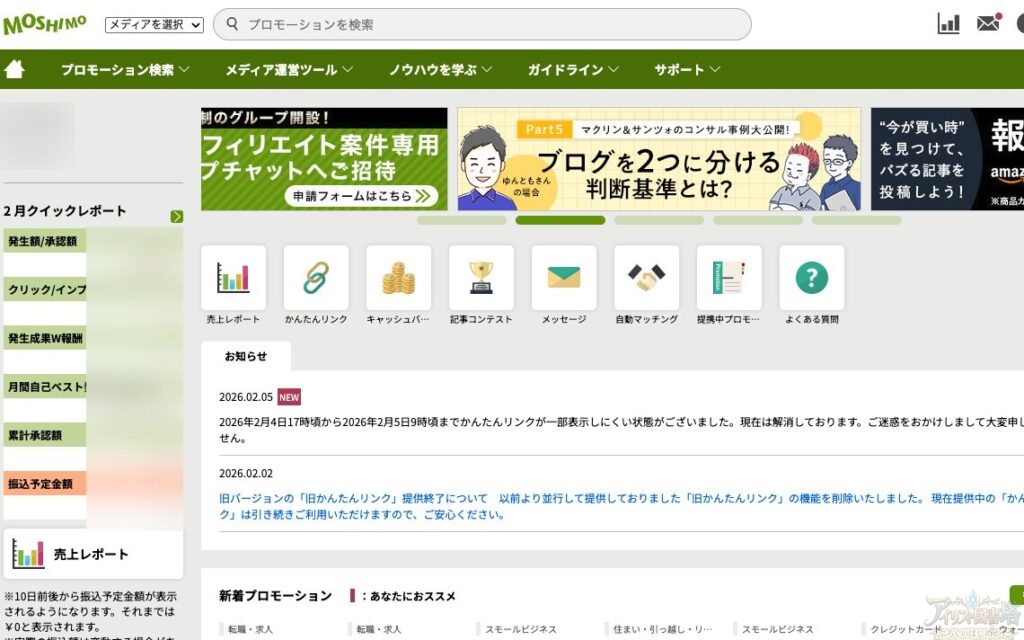Viewport: 1024px width, 640px height.
Task: Open the サポート navigation menu
Action: [x=687, y=70]
